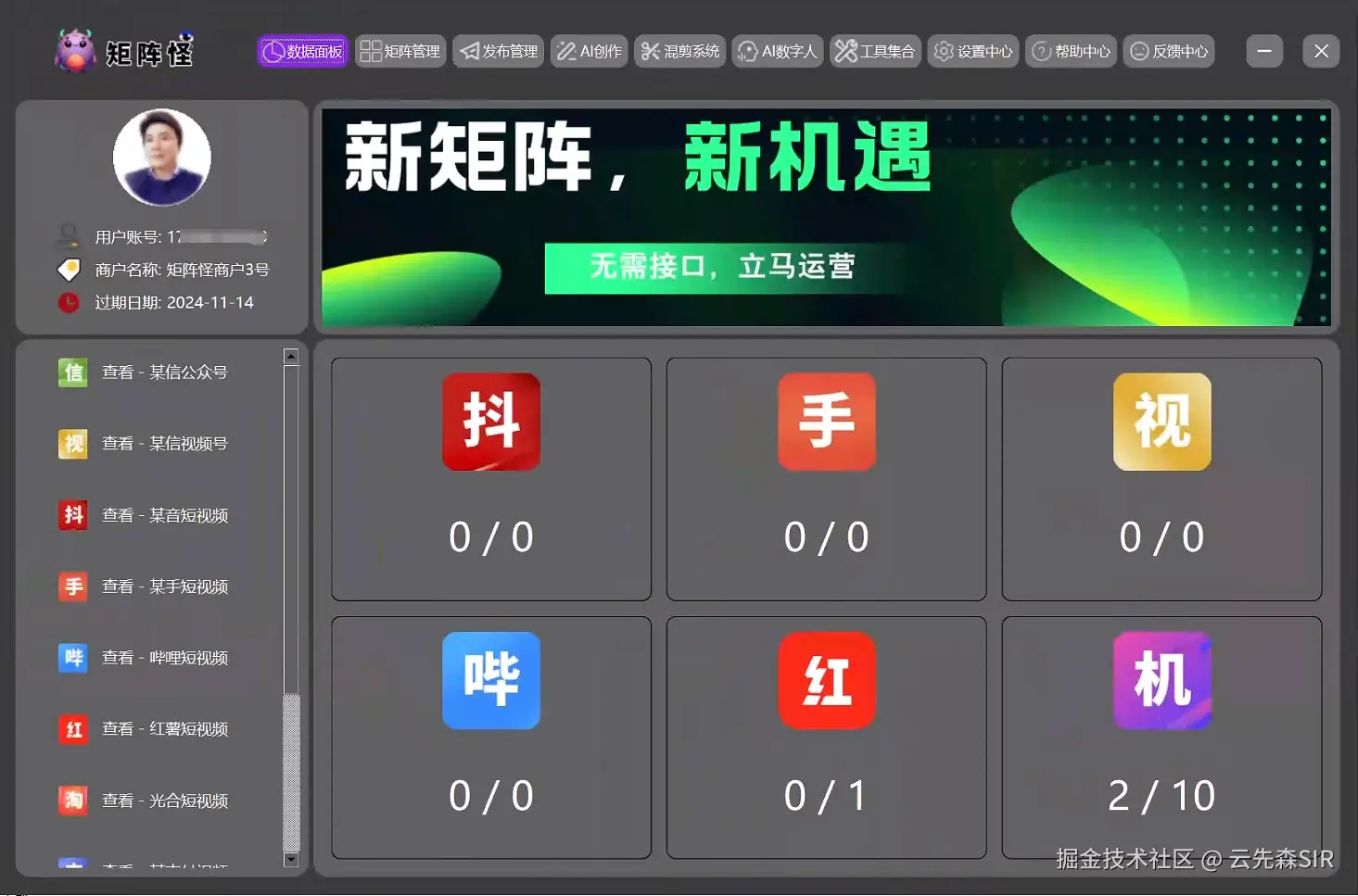The width and height of the screenshot is (1358, 896).
Task: Click yellow 视 sidebar icon
Action: tap(72, 444)
